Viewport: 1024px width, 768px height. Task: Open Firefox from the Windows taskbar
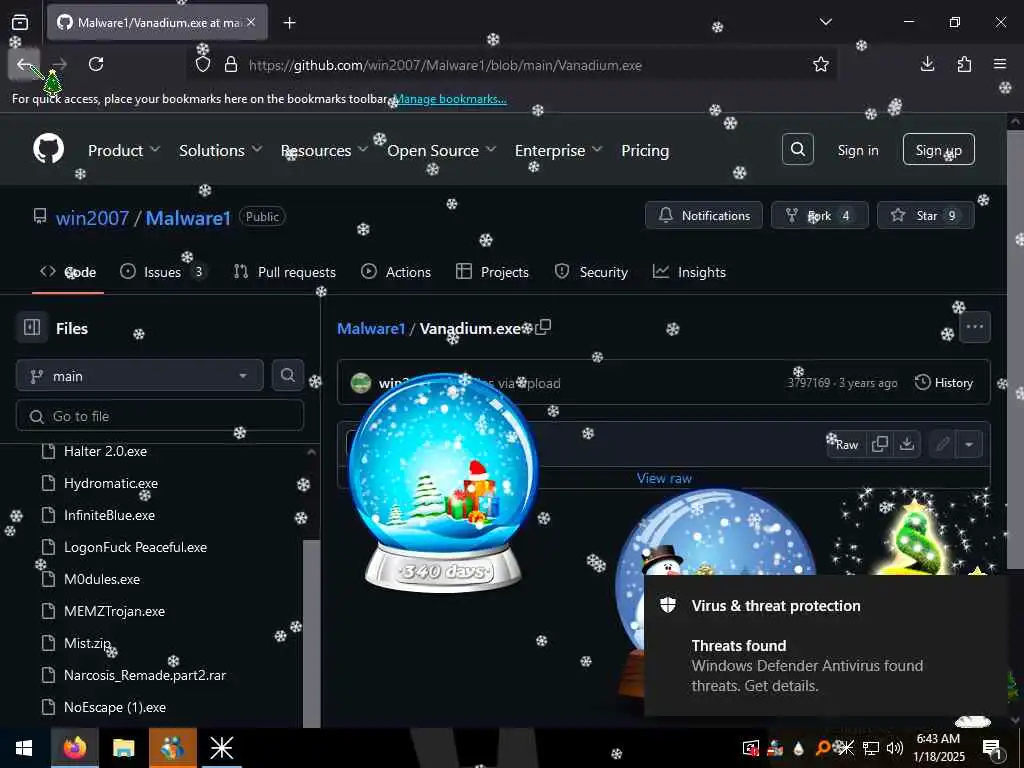pos(74,748)
